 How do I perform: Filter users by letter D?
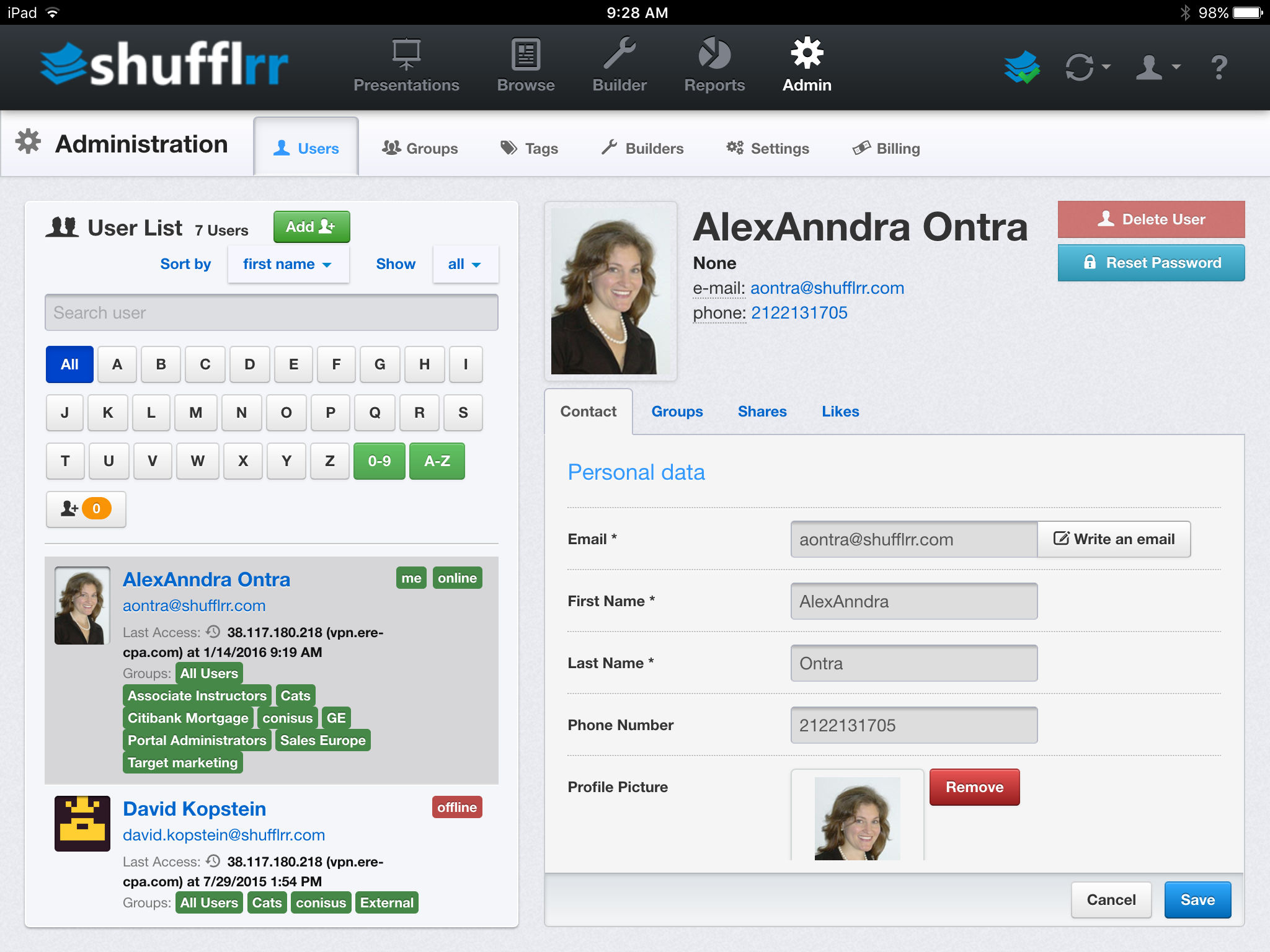coord(249,364)
